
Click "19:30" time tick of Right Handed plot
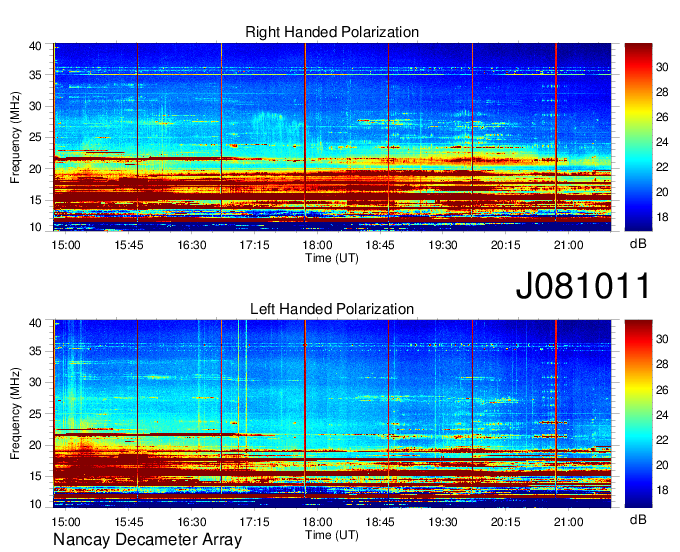tap(443, 245)
